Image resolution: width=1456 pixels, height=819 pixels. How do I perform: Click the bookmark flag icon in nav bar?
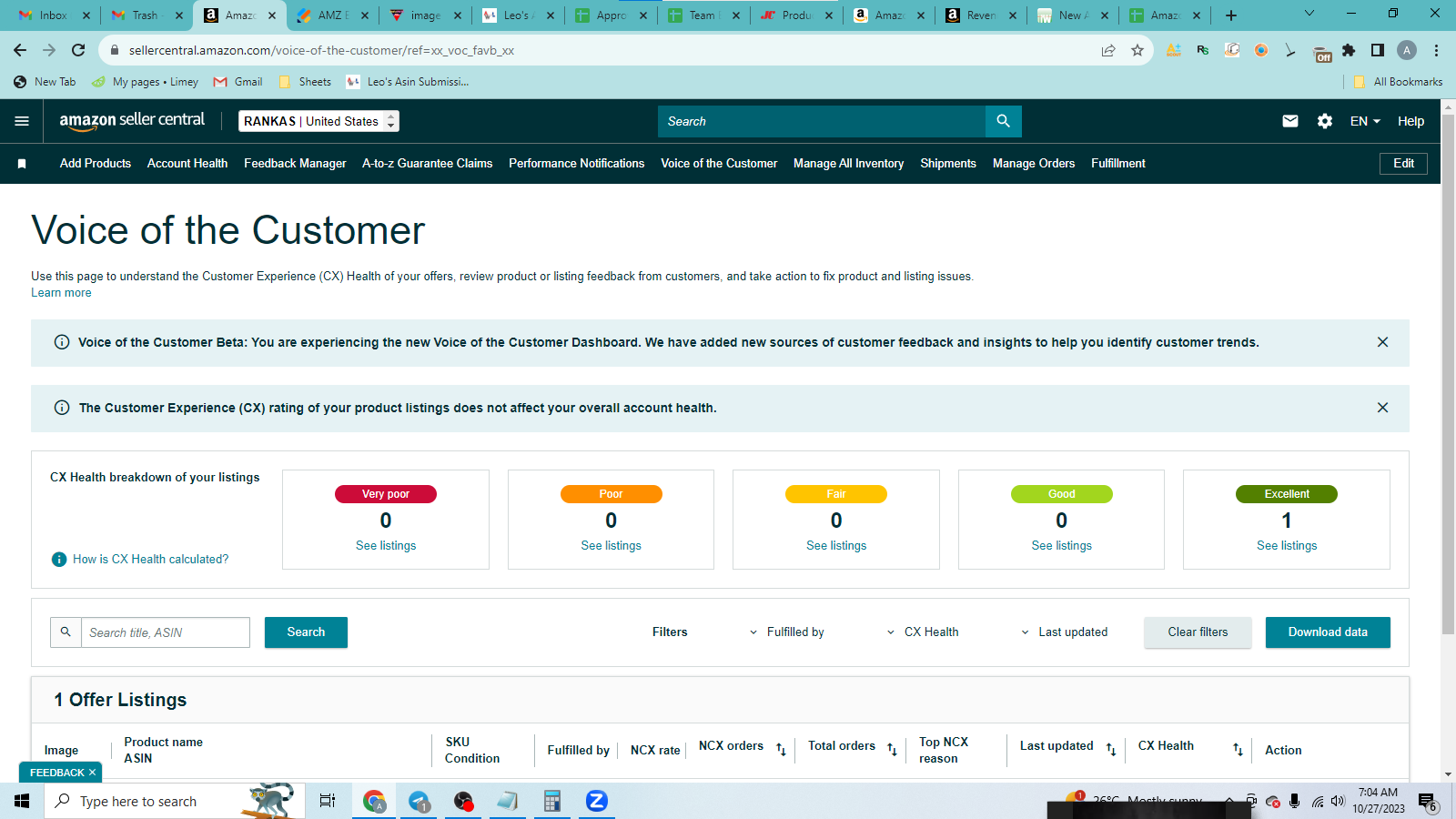click(22, 164)
